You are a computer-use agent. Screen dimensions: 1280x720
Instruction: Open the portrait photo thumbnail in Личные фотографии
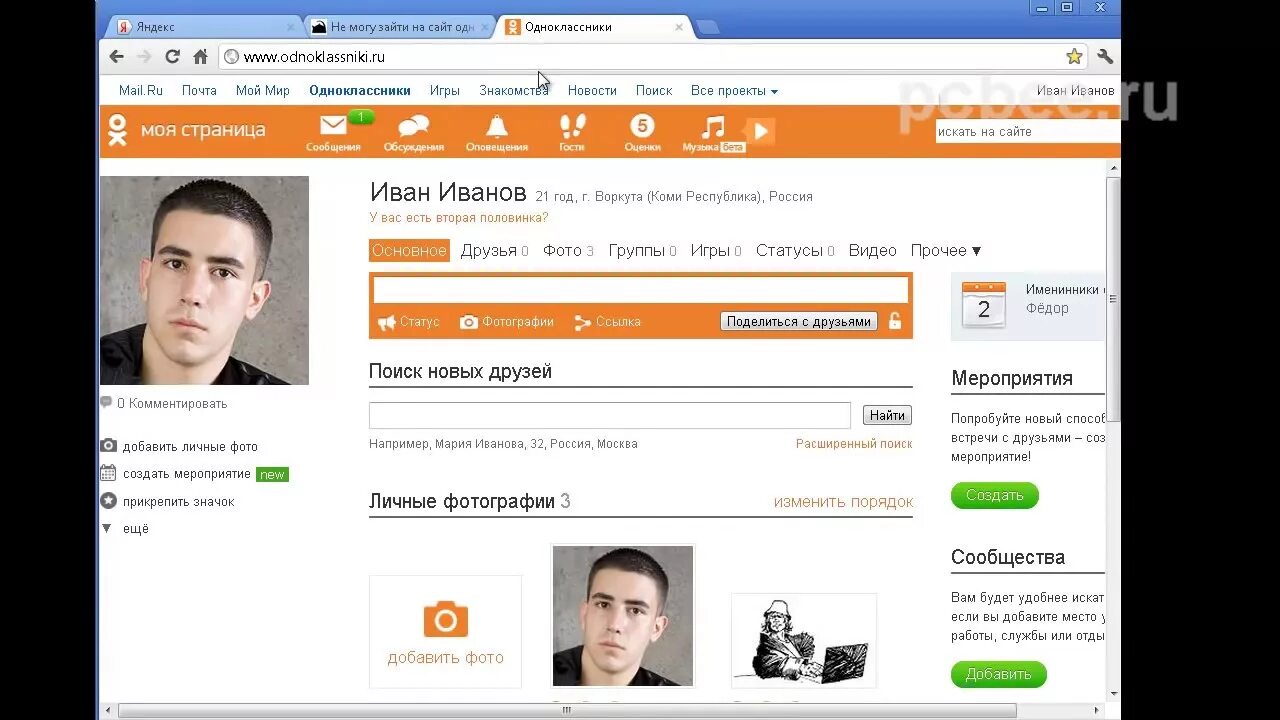623,616
